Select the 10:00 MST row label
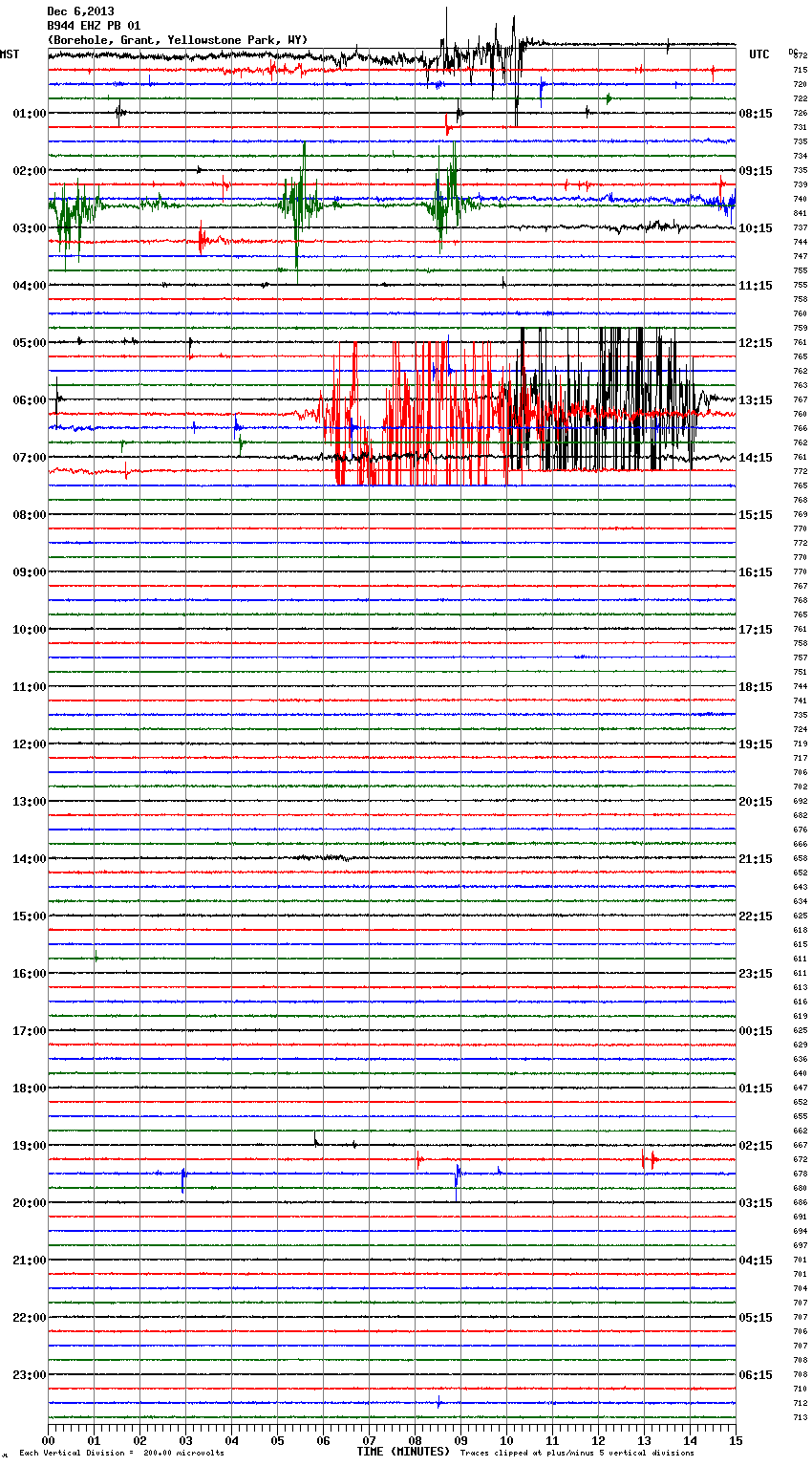This screenshot has width=812, height=1466. point(29,630)
